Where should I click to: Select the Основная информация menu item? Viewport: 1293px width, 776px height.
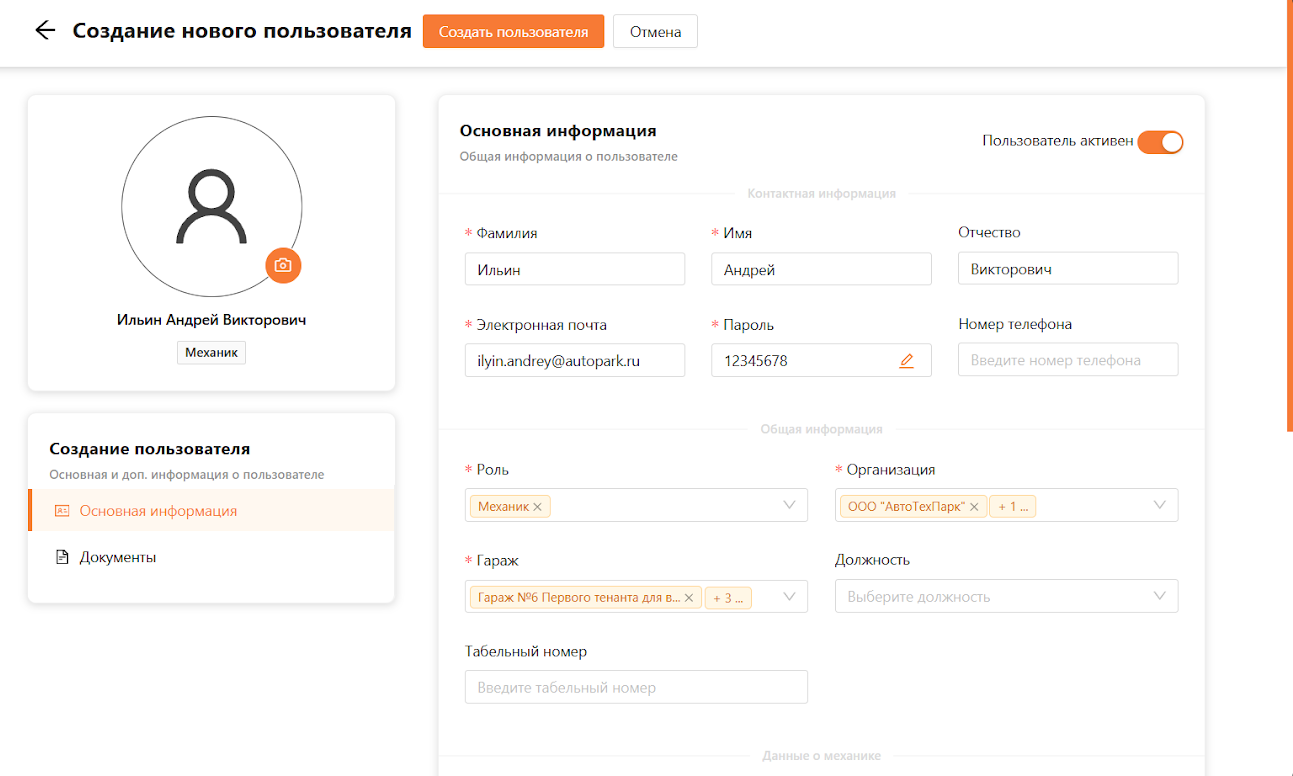[x=158, y=511]
